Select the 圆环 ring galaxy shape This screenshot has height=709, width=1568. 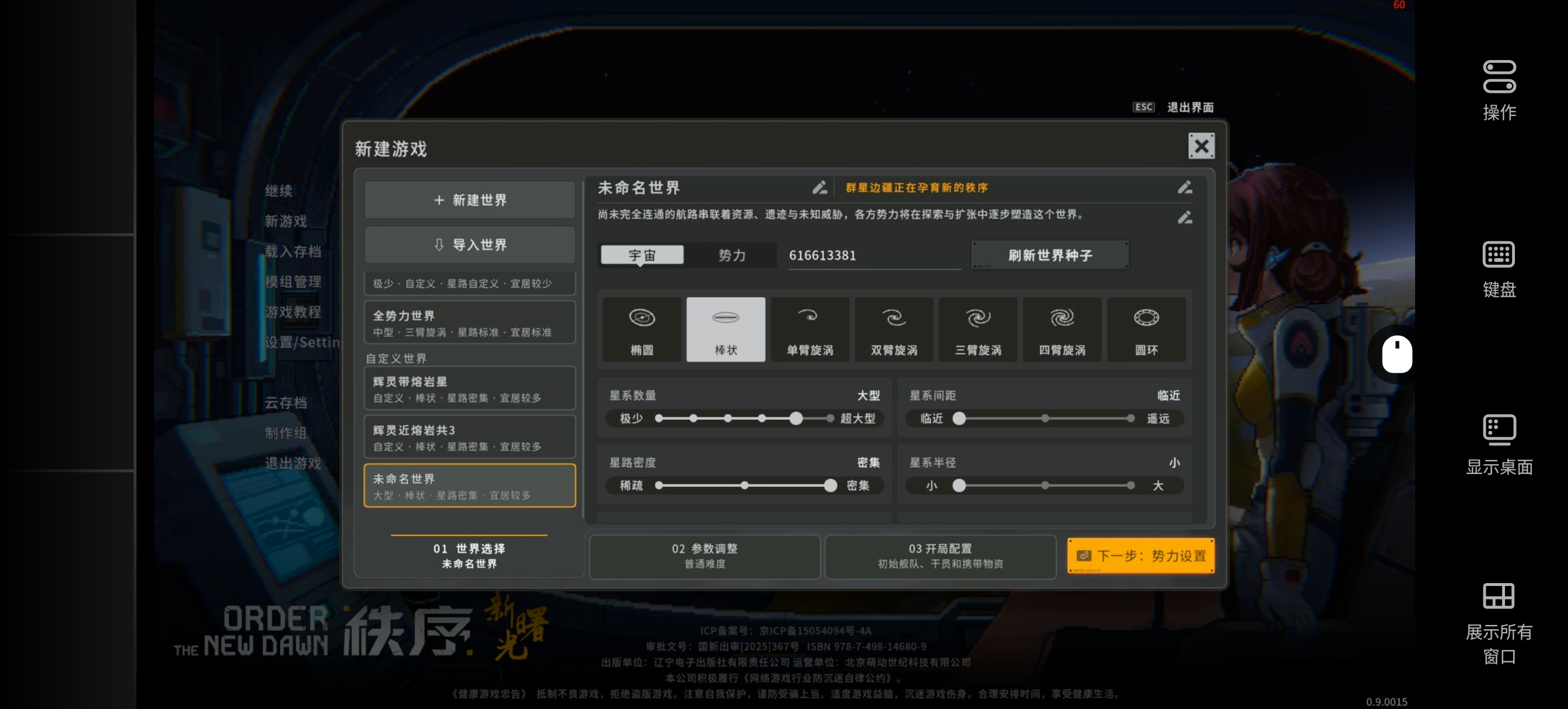tap(1146, 329)
